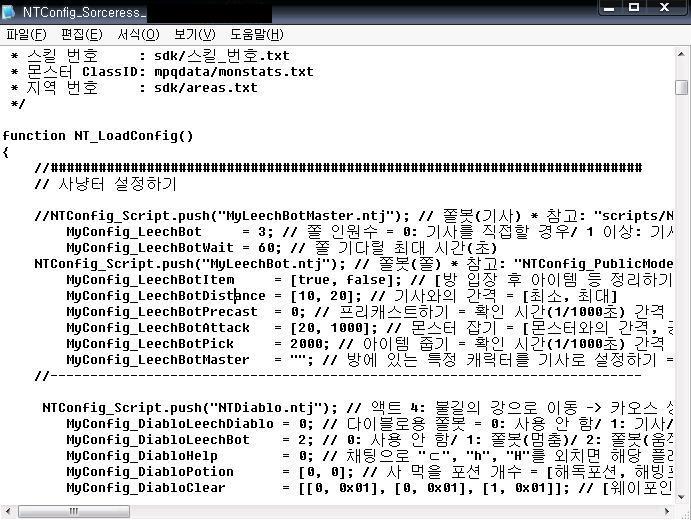The image size is (691, 520).
Task: Open the 보기(V) menu
Action: point(194,34)
